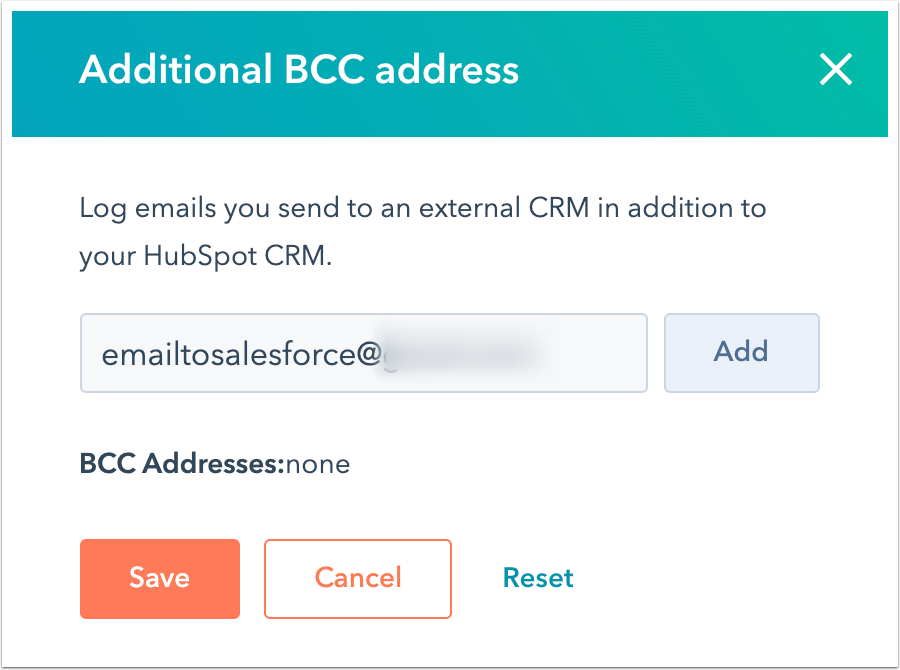
Task: Focus the emailtosalesforce email input field
Action: (x=364, y=353)
